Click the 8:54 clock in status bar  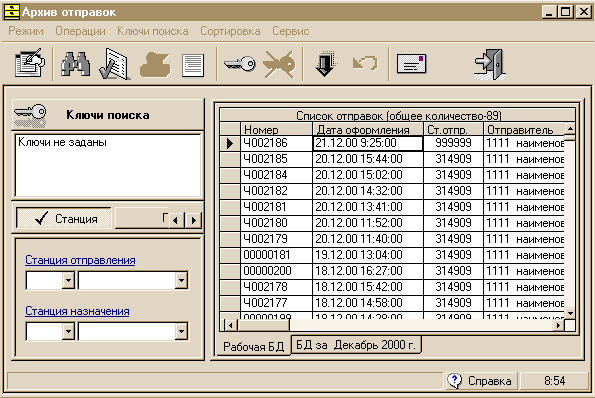tap(554, 381)
